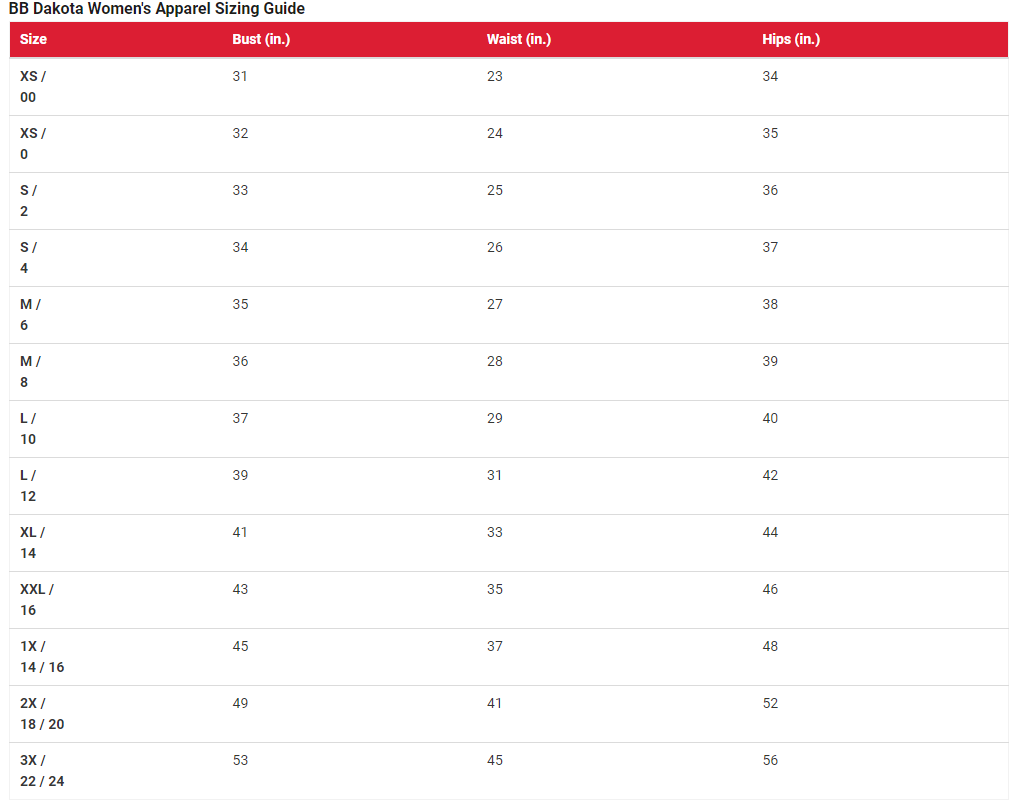The height and width of the screenshot is (808, 1026).
Task: Select the M / 6 size label
Action: pyautogui.click(x=30, y=314)
